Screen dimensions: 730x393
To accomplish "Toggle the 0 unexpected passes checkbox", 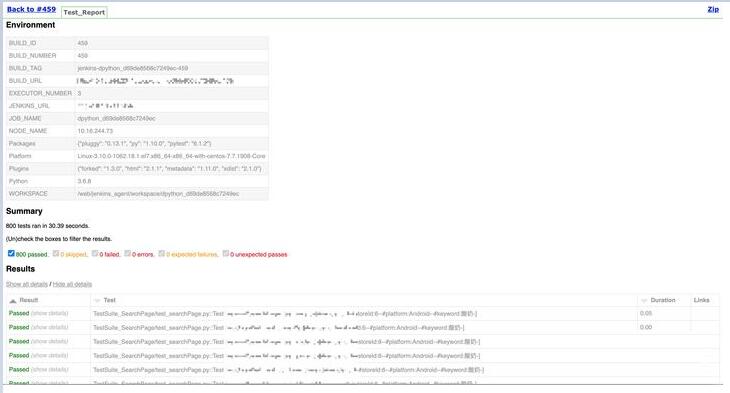I will pyautogui.click(x=226, y=253).
